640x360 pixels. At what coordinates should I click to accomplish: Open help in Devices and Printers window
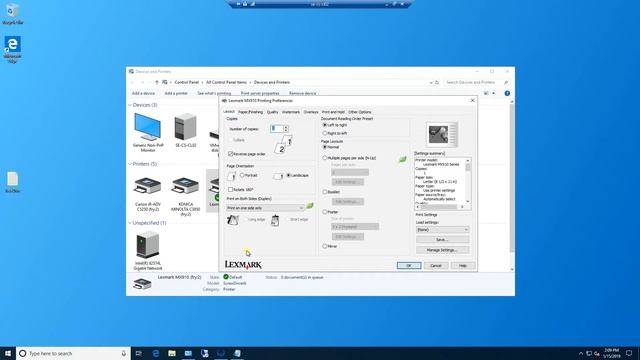[507, 93]
